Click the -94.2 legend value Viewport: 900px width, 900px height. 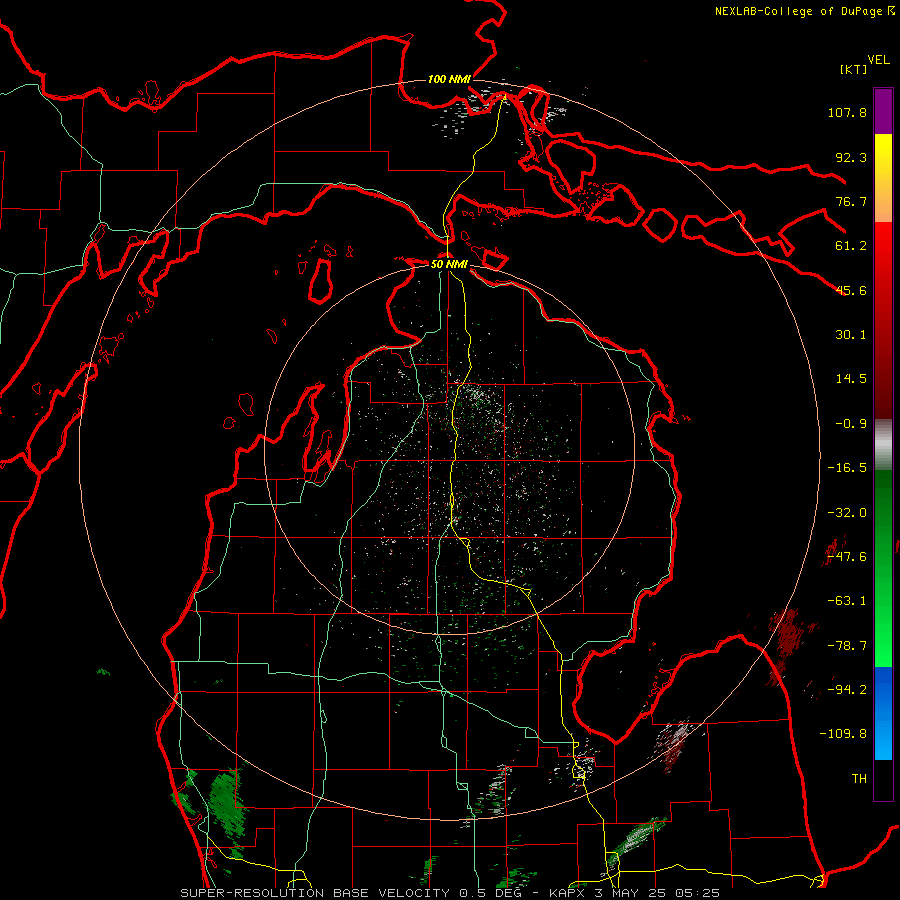tap(847, 689)
